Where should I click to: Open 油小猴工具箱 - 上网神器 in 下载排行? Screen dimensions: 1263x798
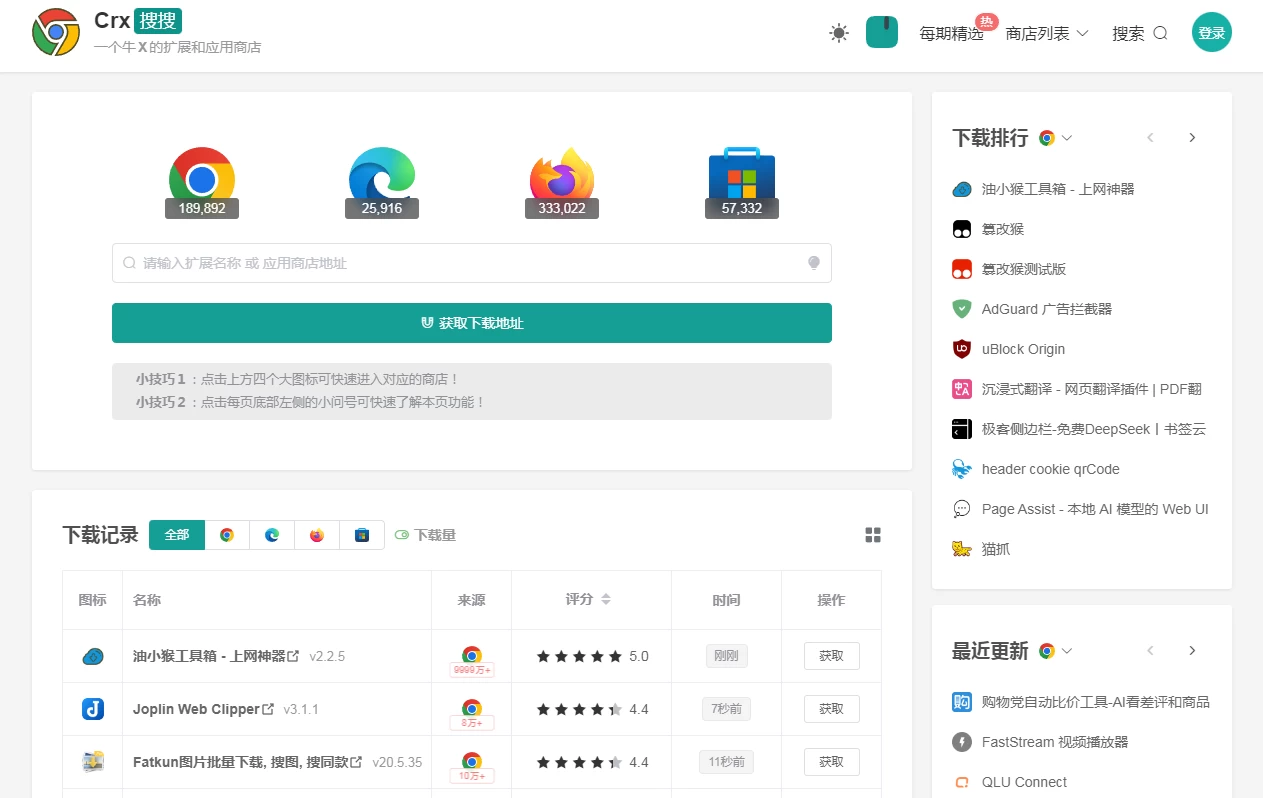click(x=1058, y=189)
